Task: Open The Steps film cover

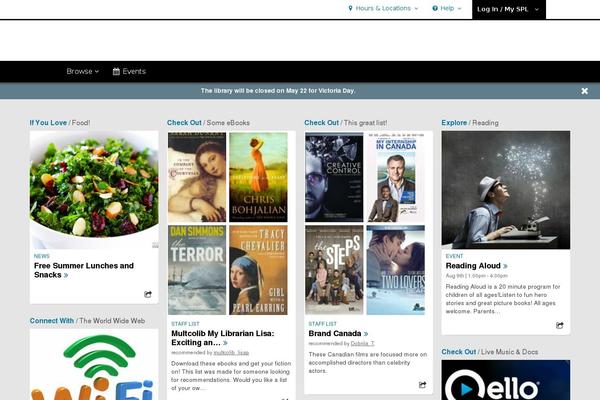Action: point(334,270)
